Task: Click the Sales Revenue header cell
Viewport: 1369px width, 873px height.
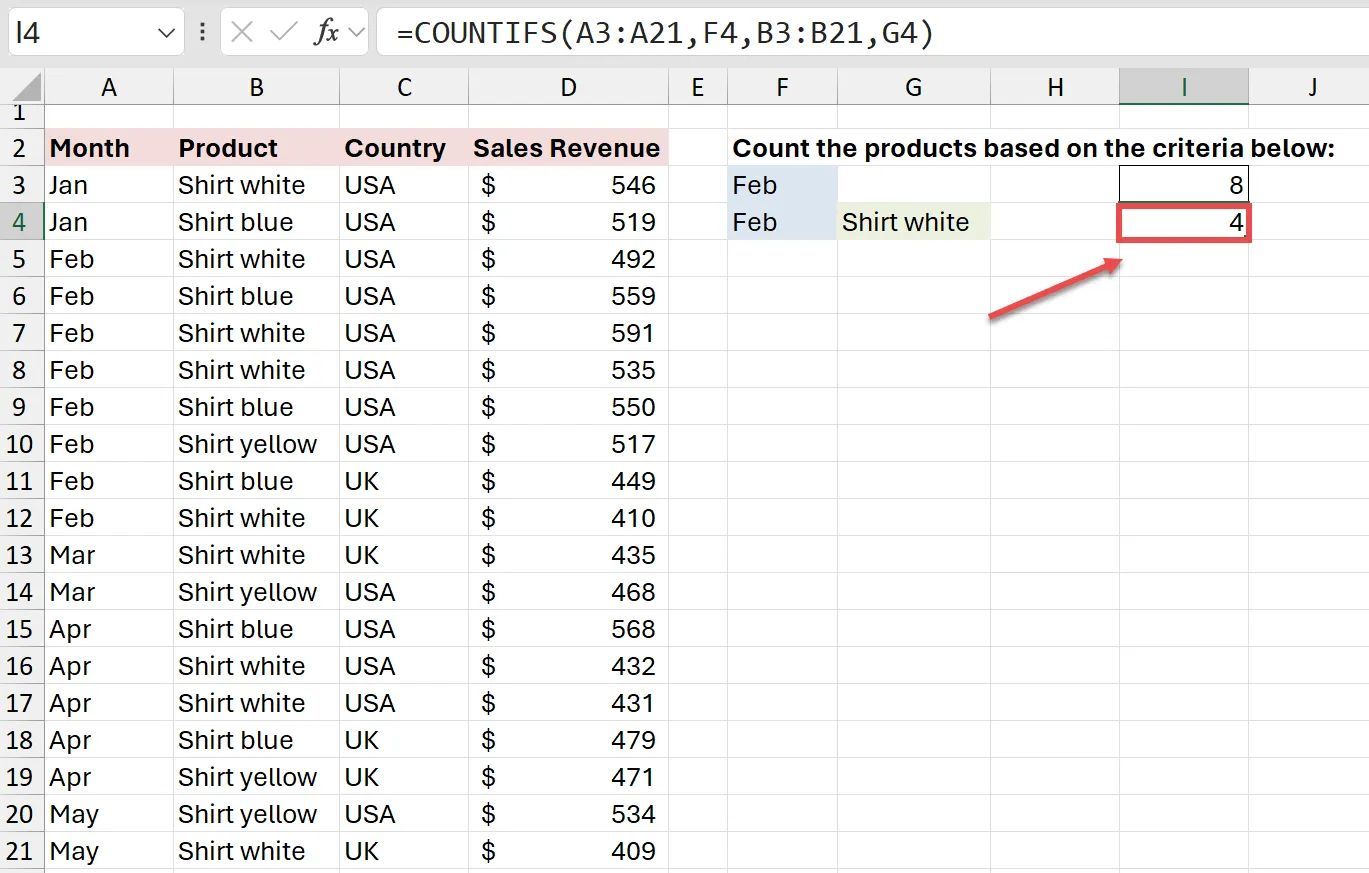Action: tap(566, 149)
